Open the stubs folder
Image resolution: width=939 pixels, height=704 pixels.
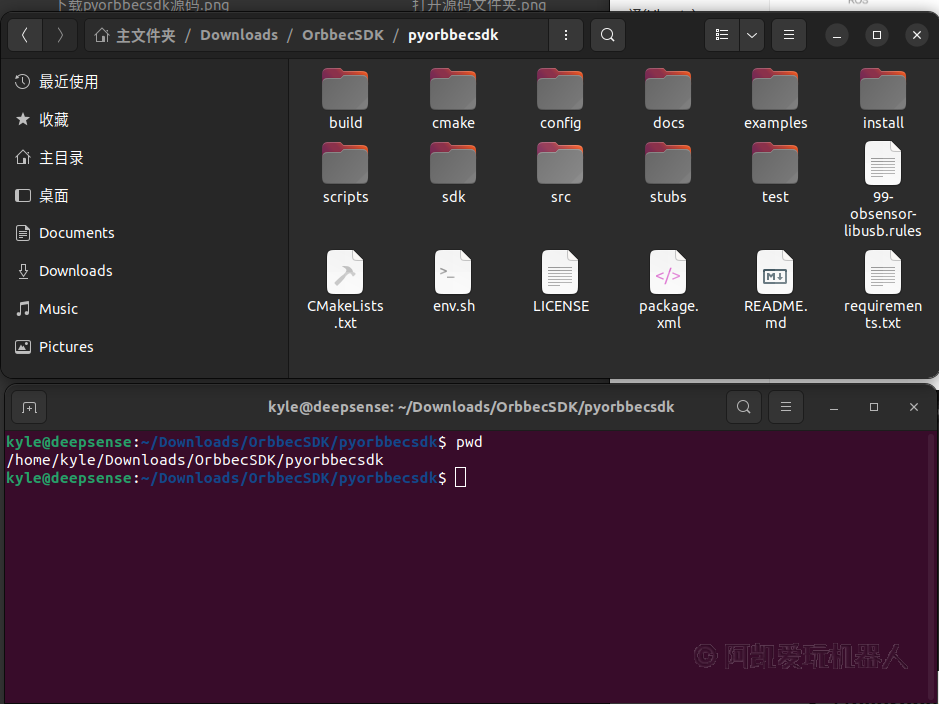(x=668, y=174)
